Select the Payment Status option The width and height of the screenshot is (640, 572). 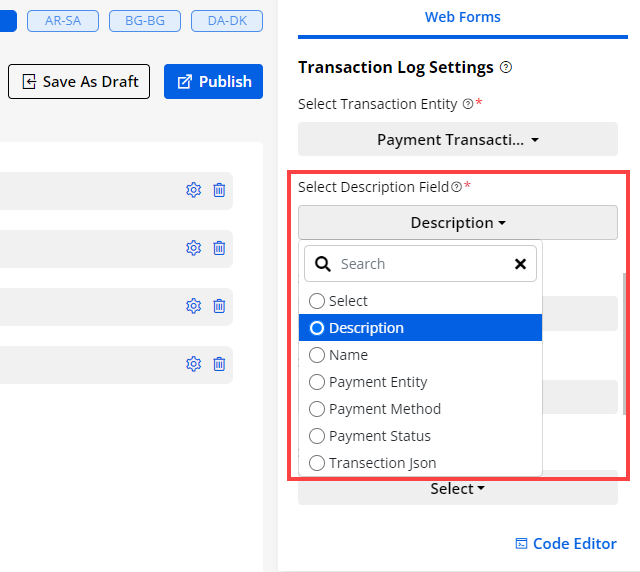(x=317, y=436)
